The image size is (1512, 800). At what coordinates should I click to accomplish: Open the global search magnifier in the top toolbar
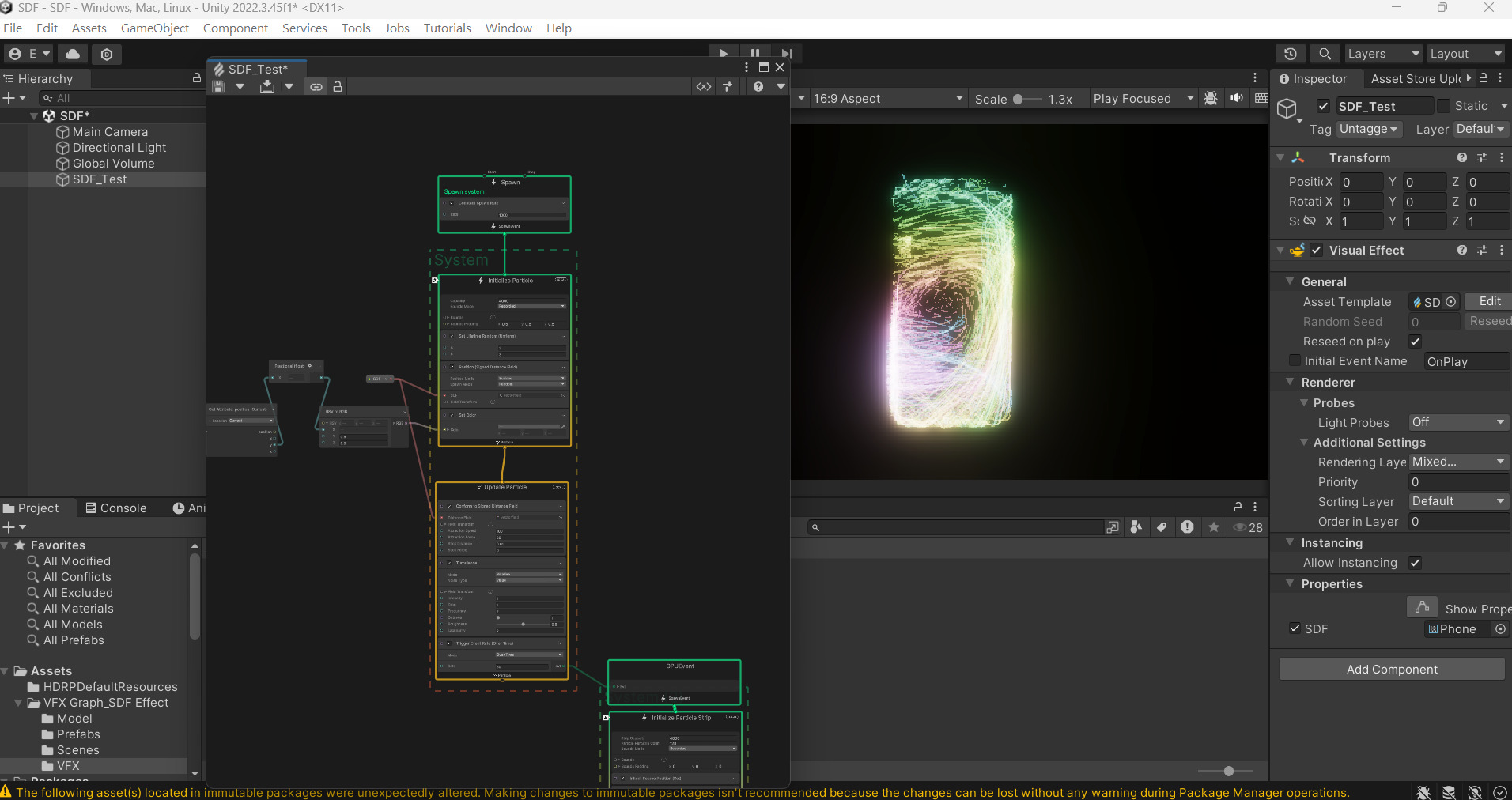1325,54
